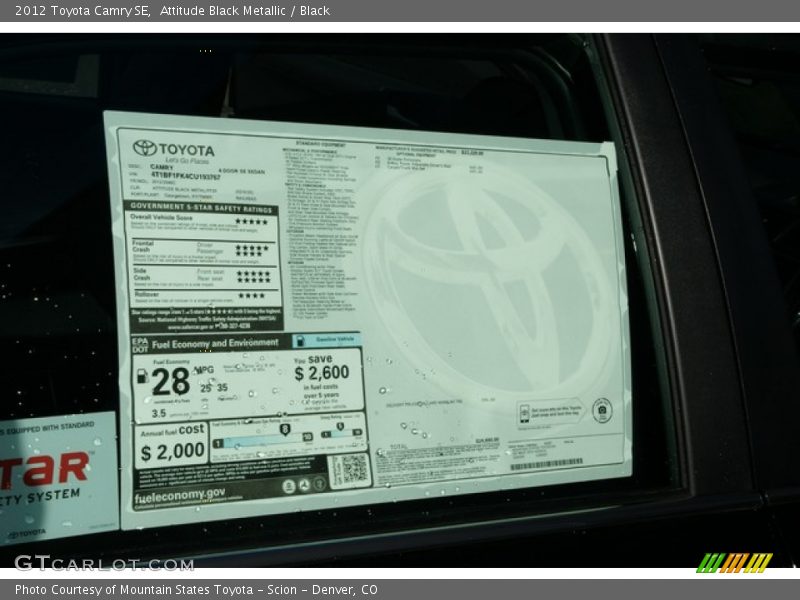Click the round seal icon beside the smartphone box
This screenshot has width=800, height=600.
point(602,411)
